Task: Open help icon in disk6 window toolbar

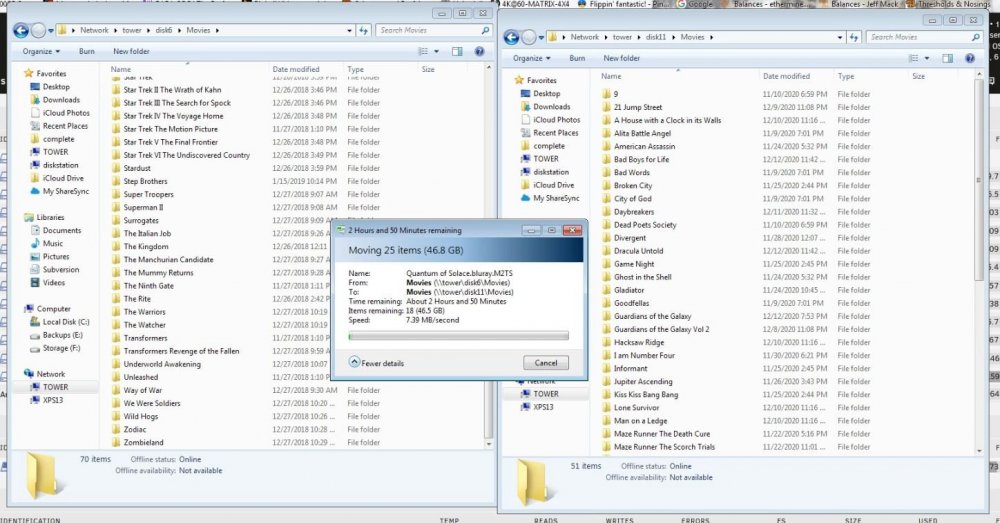Action: (x=479, y=51)
